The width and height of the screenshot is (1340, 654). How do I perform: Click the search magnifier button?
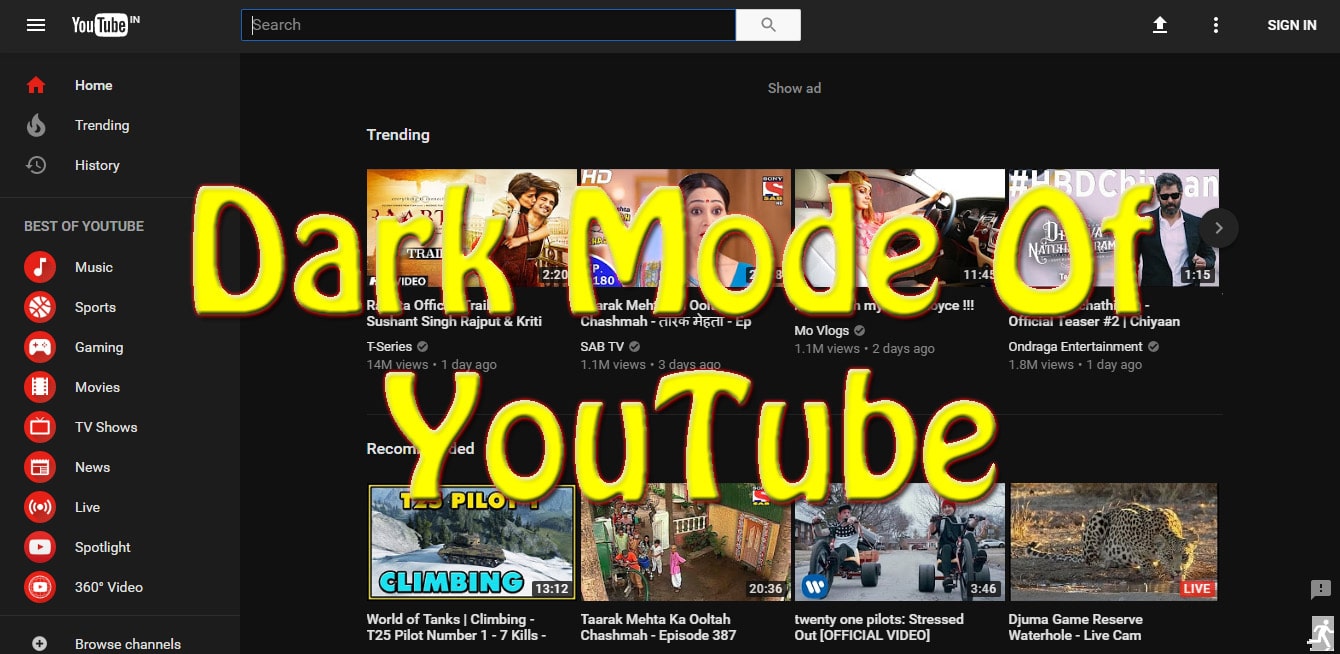click(768, 25)
